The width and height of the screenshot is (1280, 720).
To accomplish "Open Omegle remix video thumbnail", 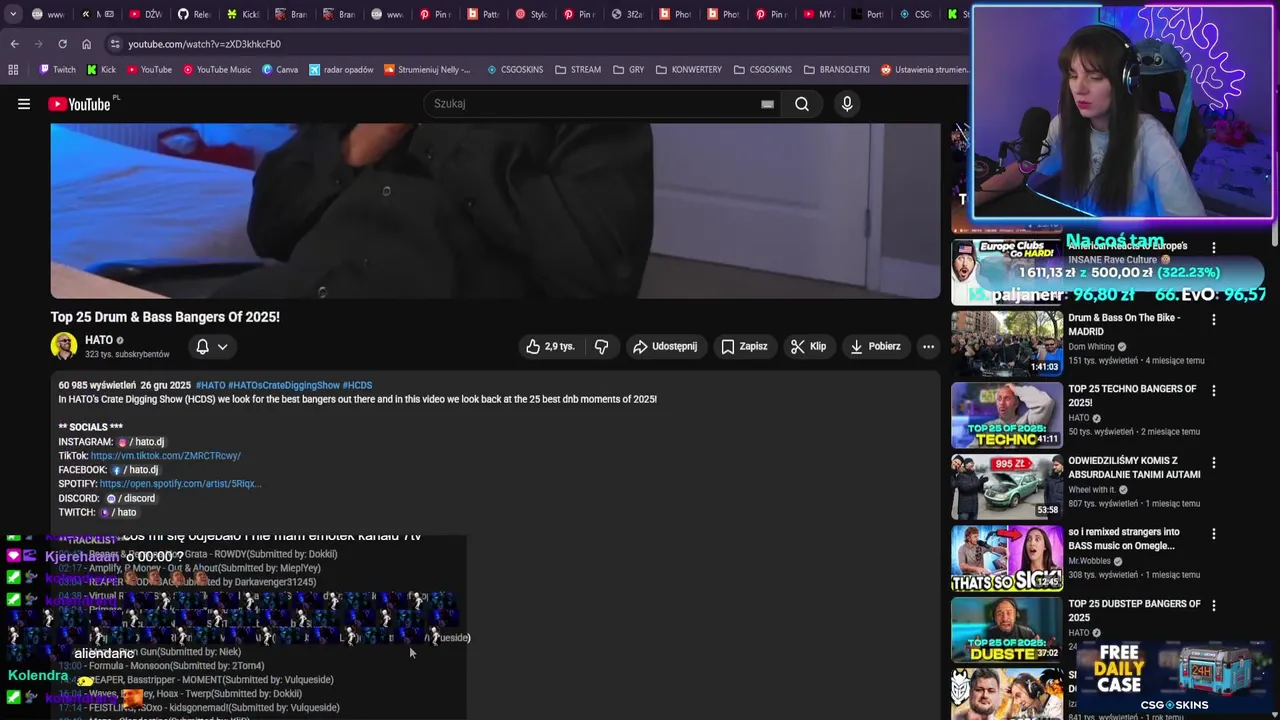I will [1007, 559].
